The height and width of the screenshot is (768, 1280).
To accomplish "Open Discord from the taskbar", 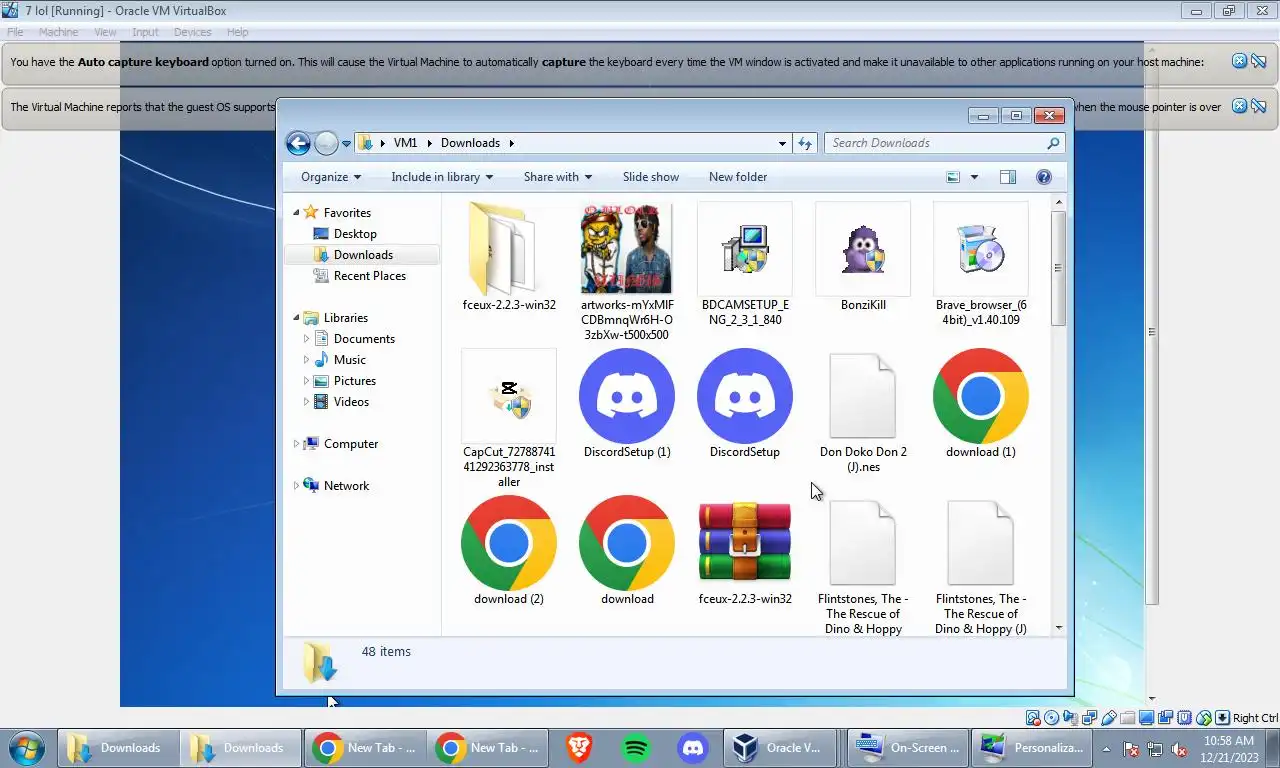I will [x=692, y=748].
